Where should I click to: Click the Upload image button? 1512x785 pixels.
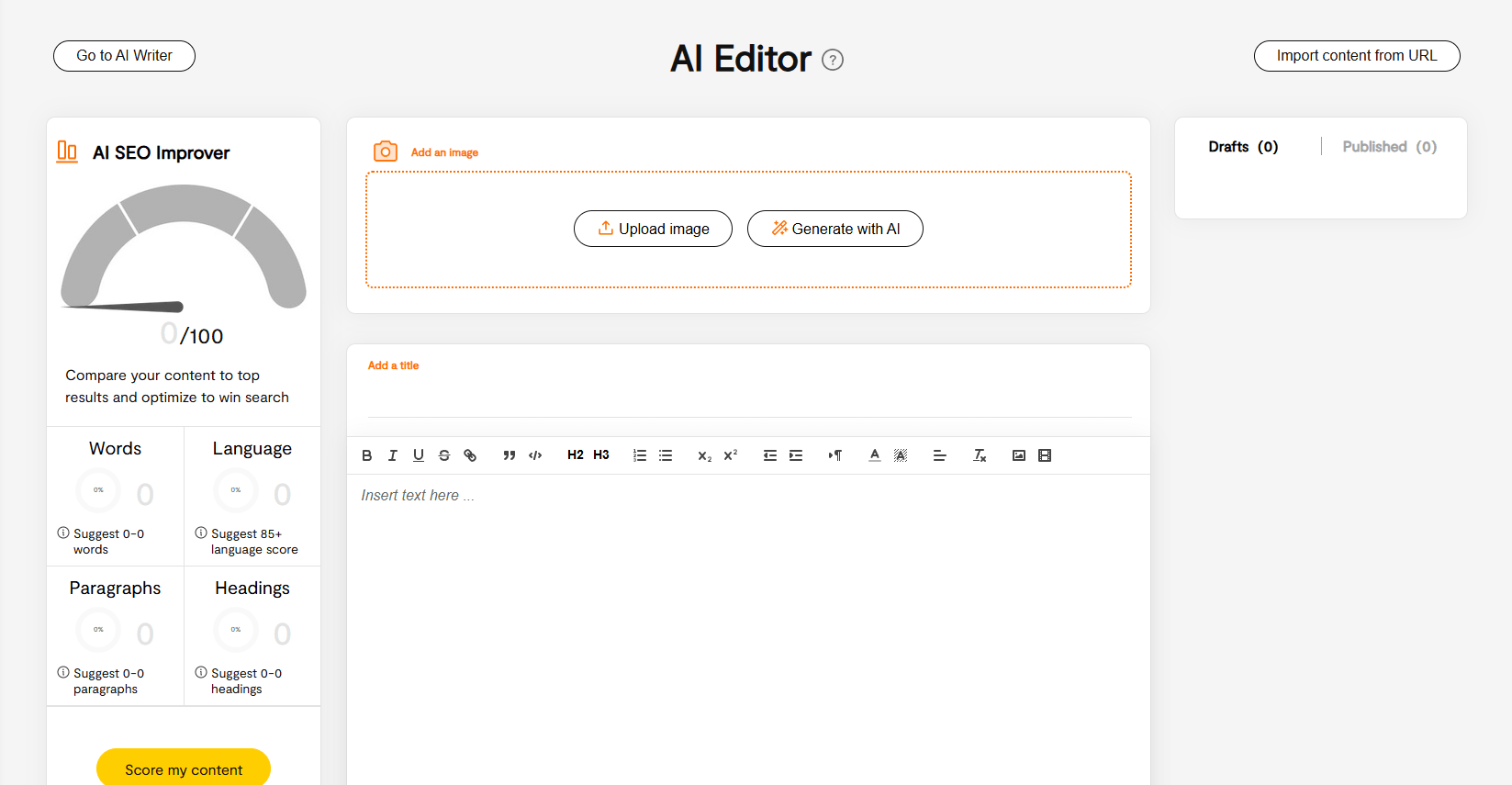(x=653, y=229)
